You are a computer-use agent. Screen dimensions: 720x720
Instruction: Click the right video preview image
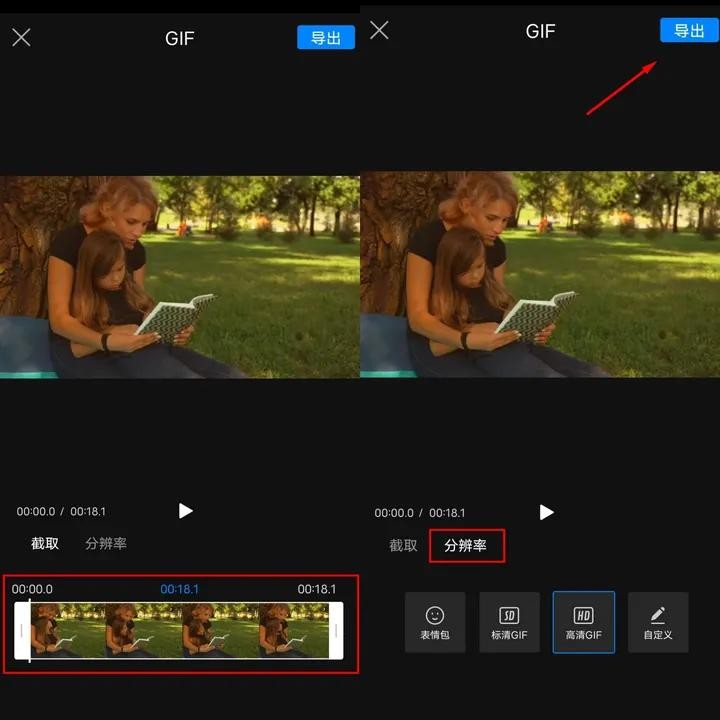[540, 274]
